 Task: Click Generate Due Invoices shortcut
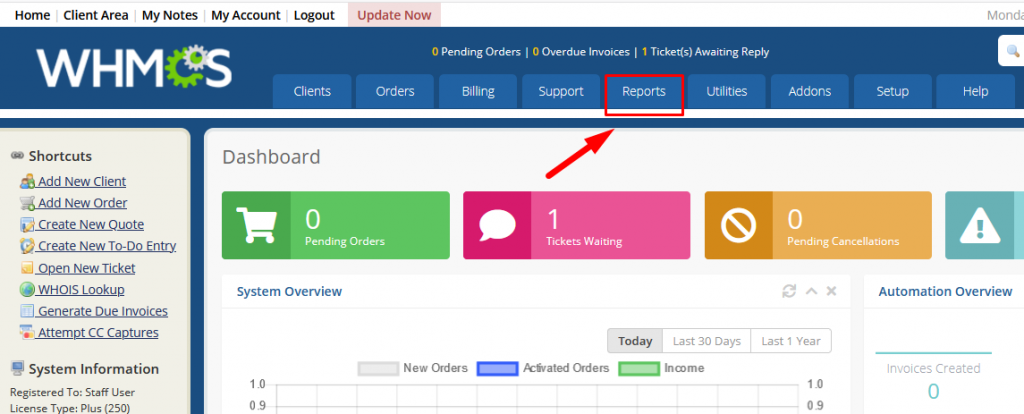[x=103, y=311]
